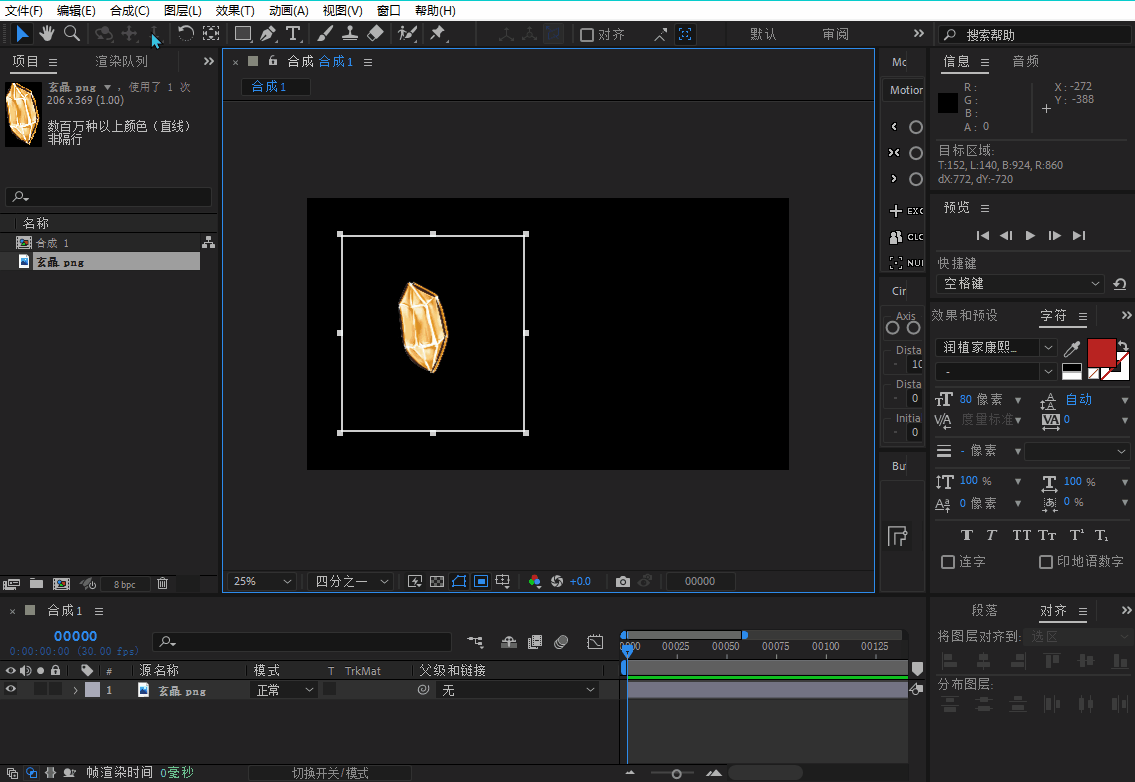Screen dimensions: 1135x782
Task: Hide layer 1 using the eye toggle
Action: (11, 690)
